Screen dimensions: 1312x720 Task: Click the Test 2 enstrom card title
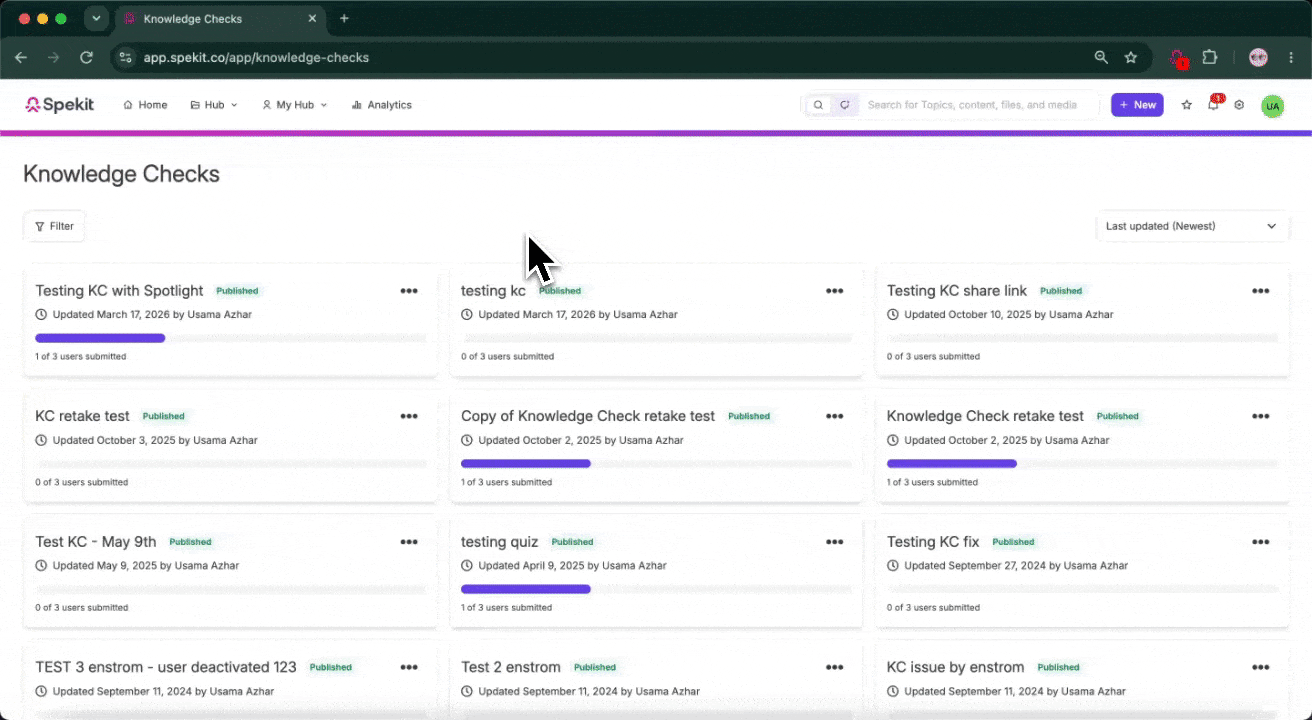point(511,667)
